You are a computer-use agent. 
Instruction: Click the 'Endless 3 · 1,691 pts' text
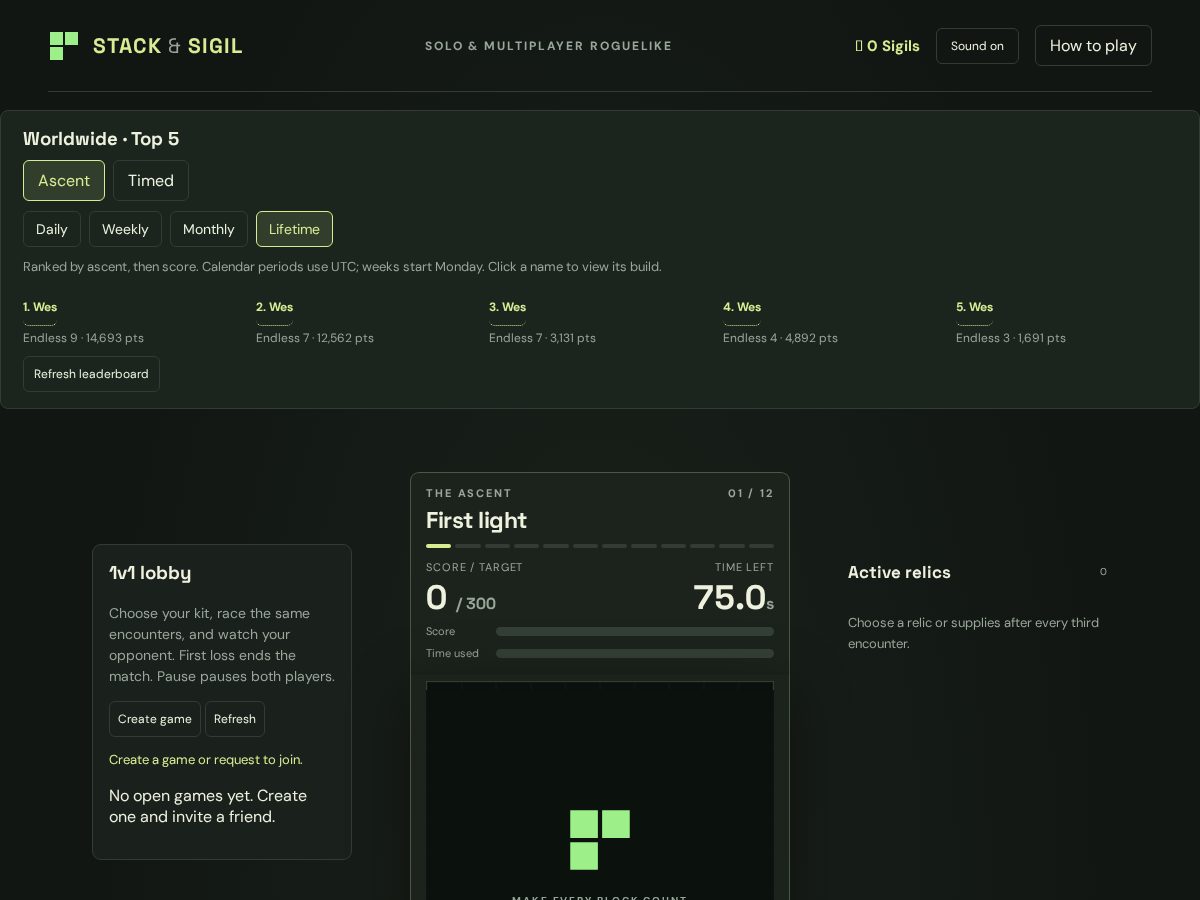(1011, 338)
